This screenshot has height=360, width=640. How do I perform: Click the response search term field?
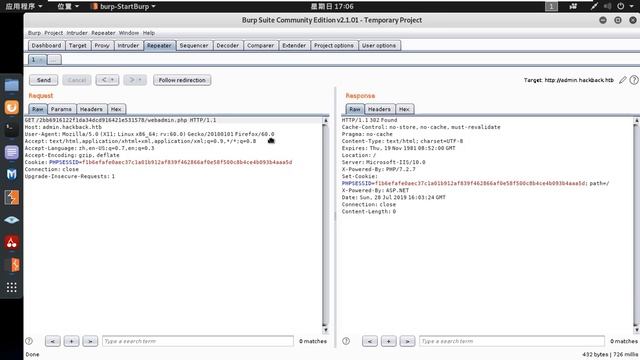pos(511,341)
